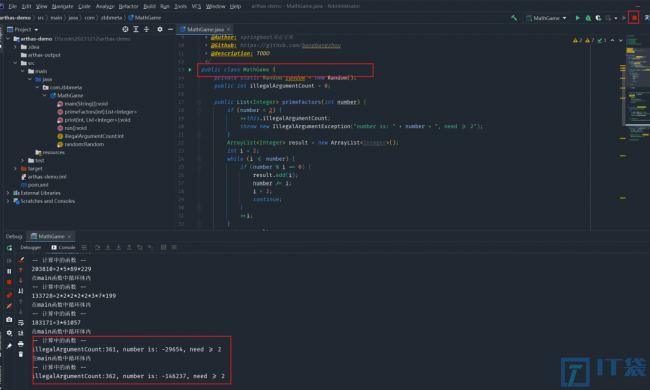Expand External Libraries node
Image resolution: width=650 pixels, height=390 pixels.
[8, 193]
